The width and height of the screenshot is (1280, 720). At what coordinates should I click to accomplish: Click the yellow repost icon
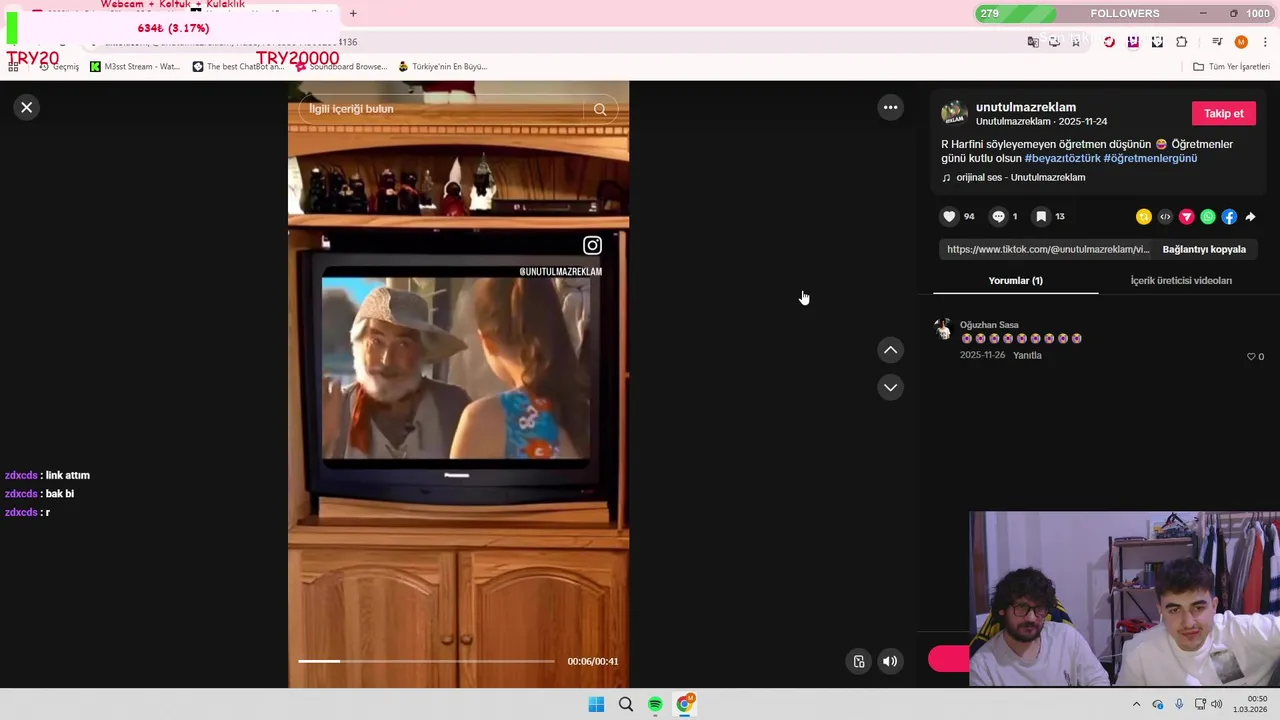pyautogui.click(x=1144, y=217)
